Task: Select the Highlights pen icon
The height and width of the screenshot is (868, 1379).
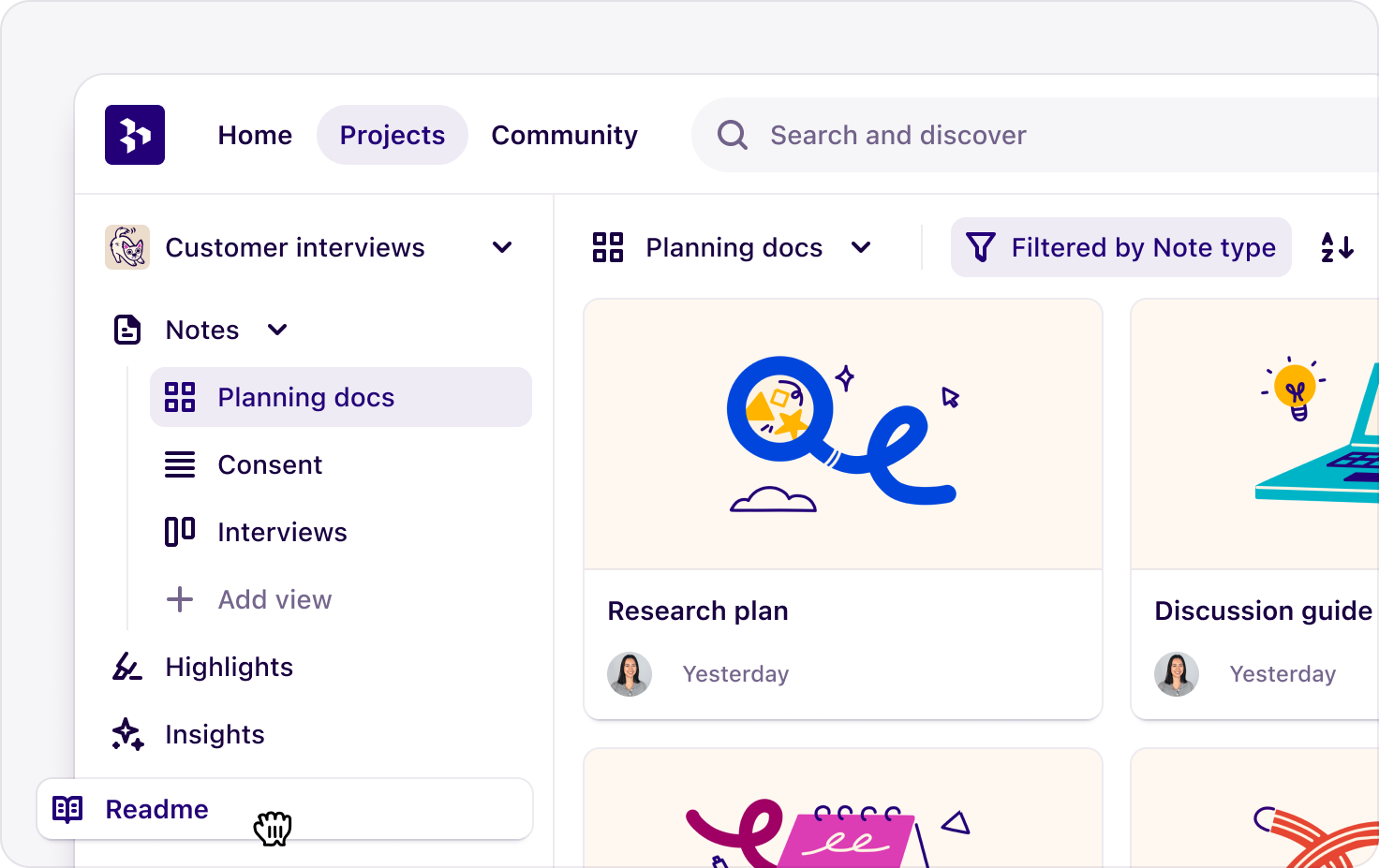Action: [x=126, y=667]
